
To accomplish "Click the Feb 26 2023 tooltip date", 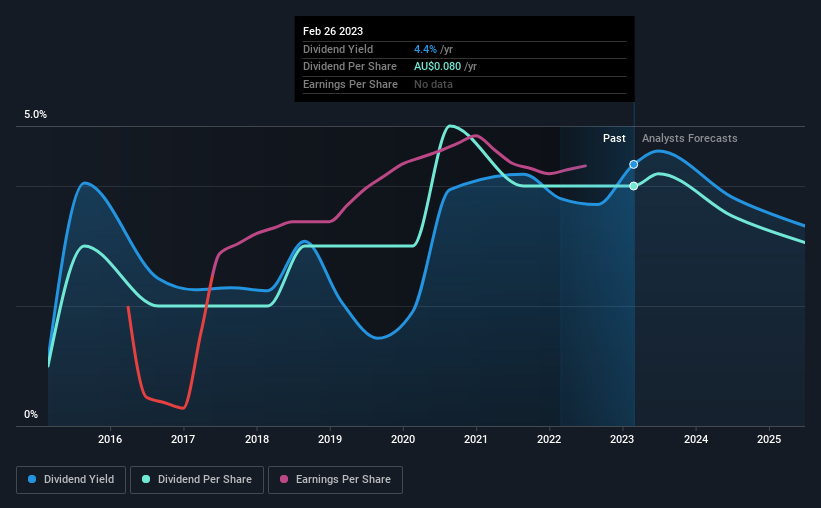I will point(333,31).
